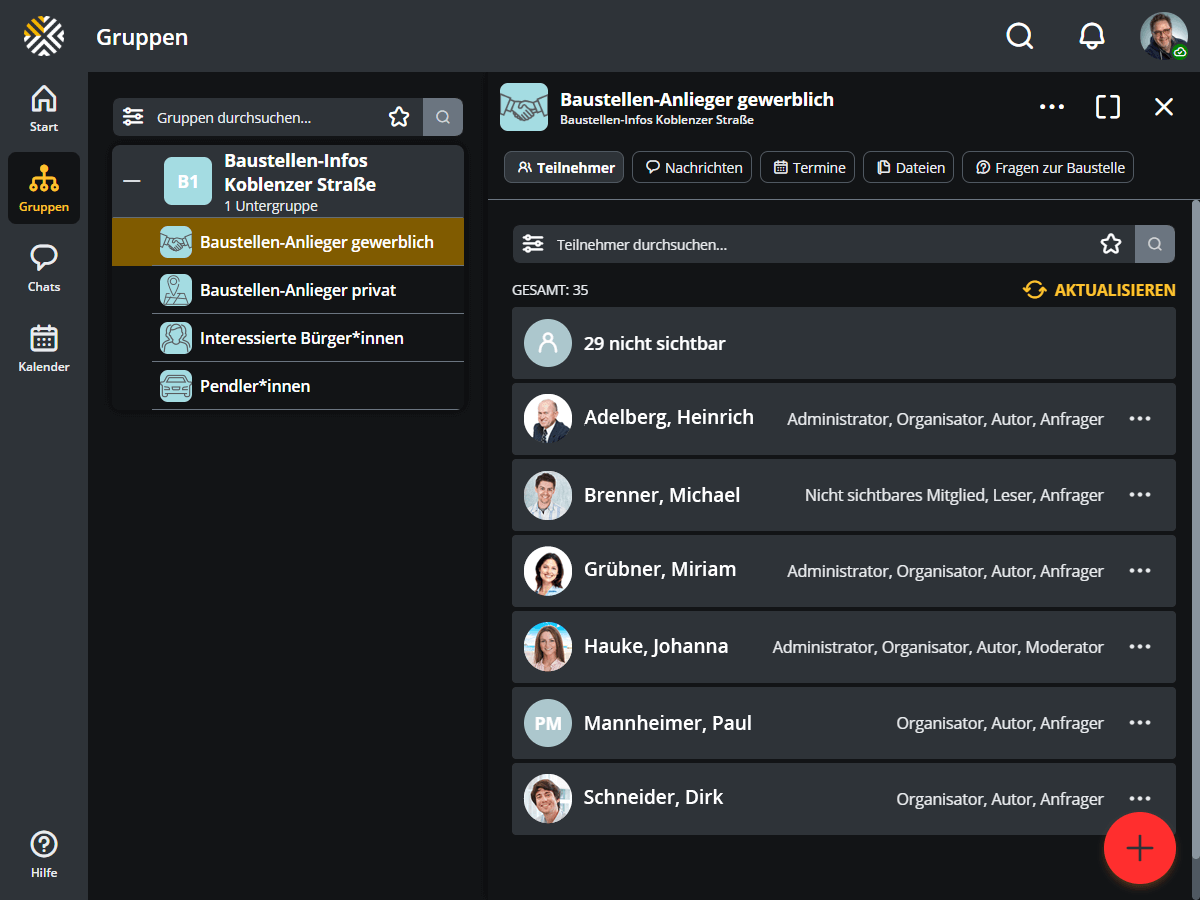Open group header three-dot menu
Image resolution: width=1200 pixels, height=900 pixels.
1052,107
